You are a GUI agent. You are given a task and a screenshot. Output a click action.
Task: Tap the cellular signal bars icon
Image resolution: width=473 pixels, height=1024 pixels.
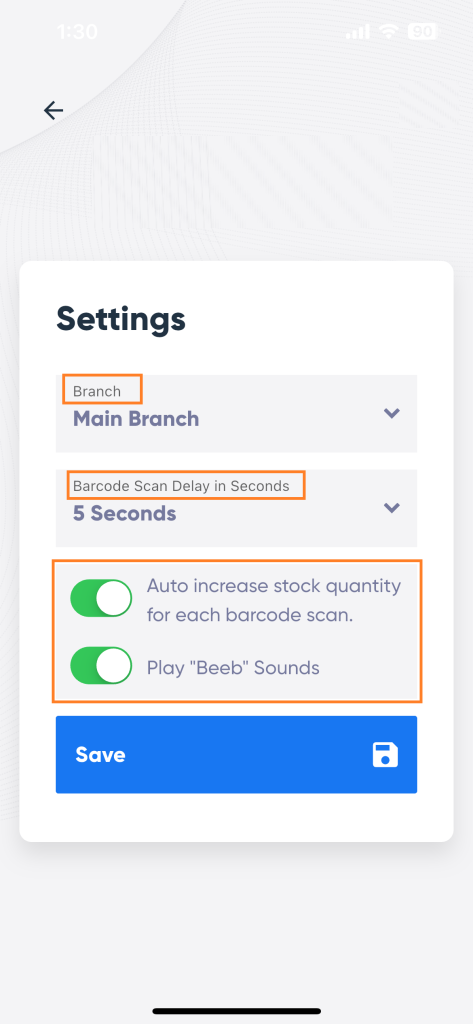pos(357,31)
